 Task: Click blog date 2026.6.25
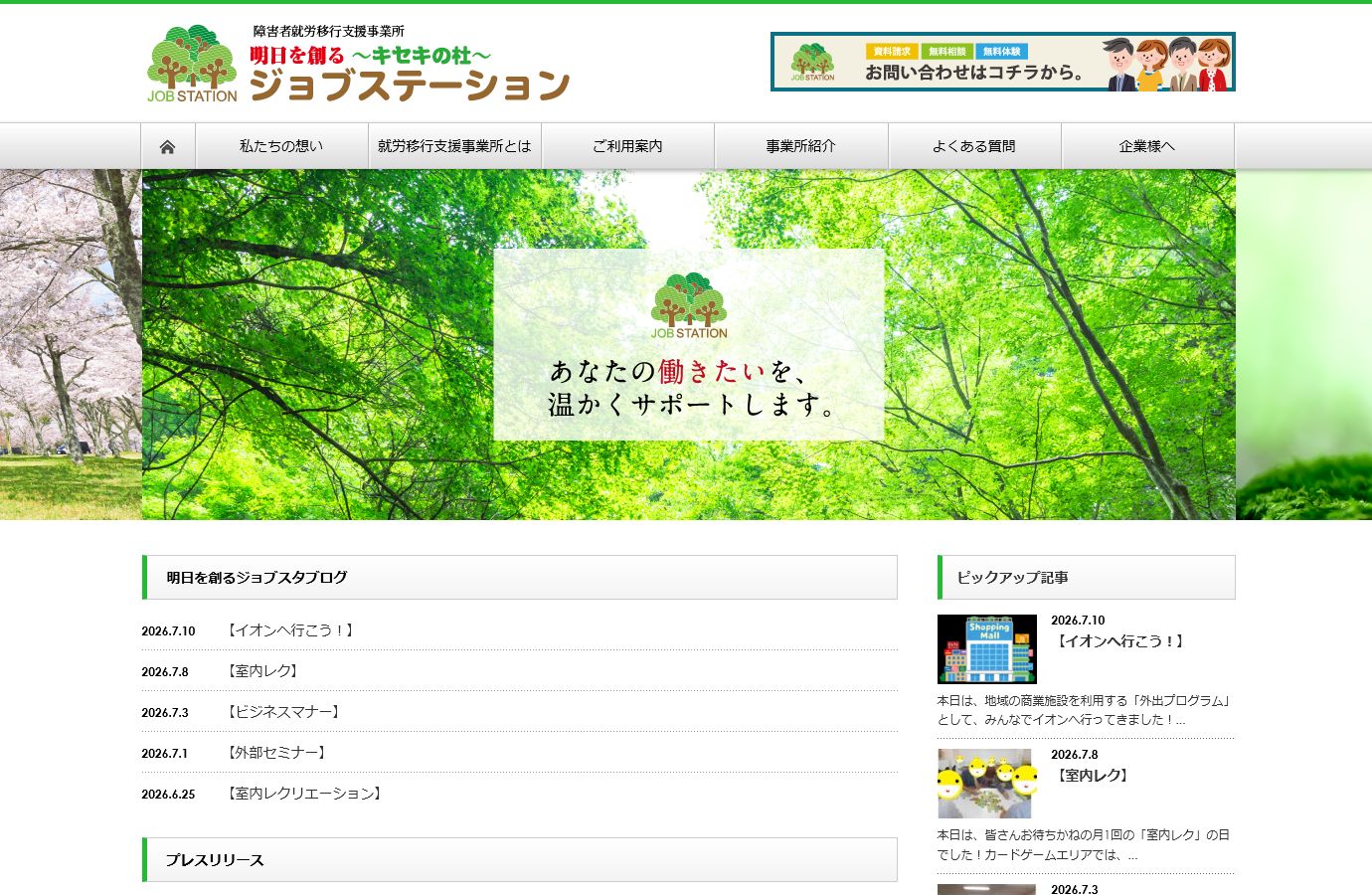point(168,795)
